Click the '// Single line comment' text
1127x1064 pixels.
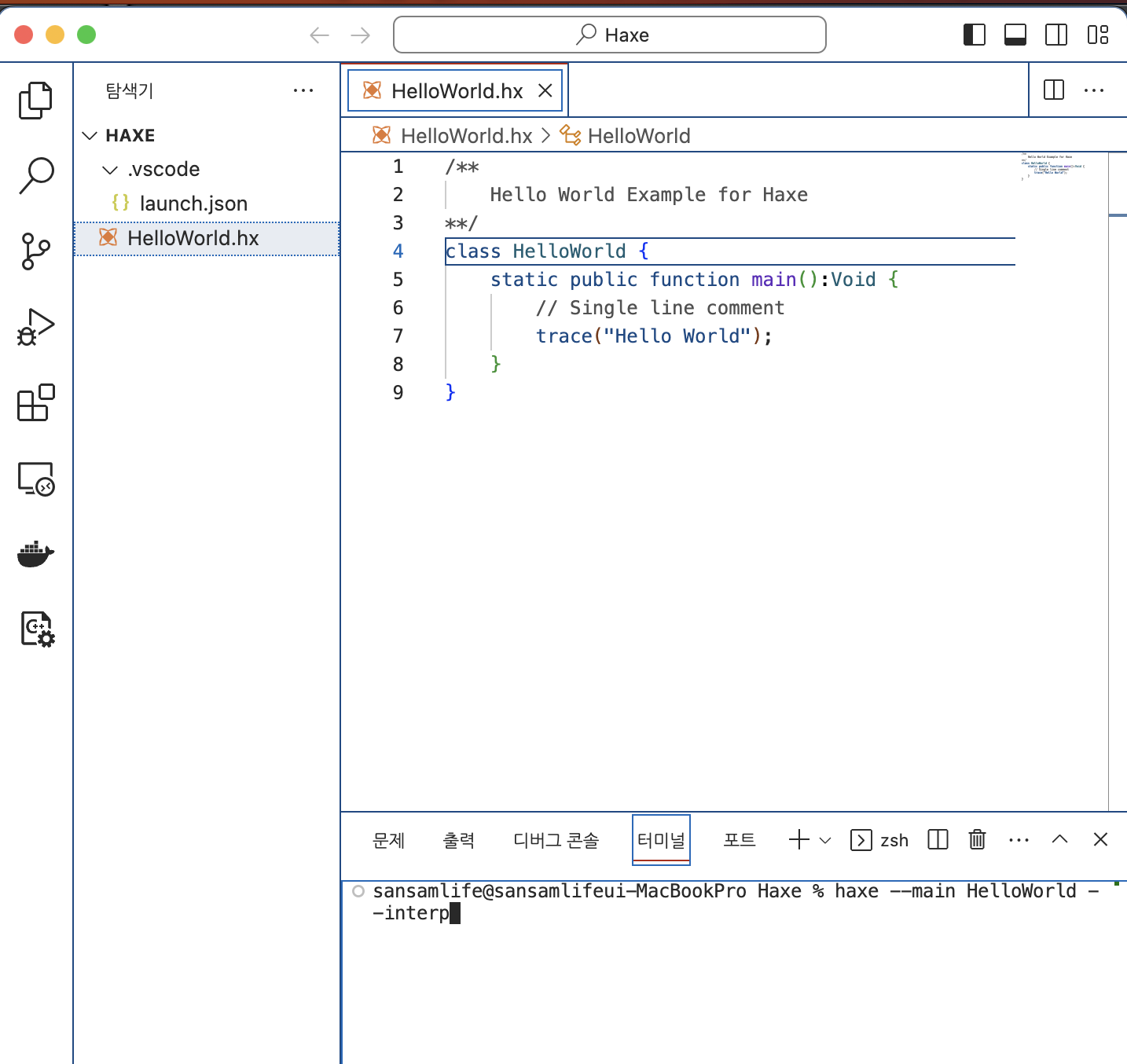660,308
